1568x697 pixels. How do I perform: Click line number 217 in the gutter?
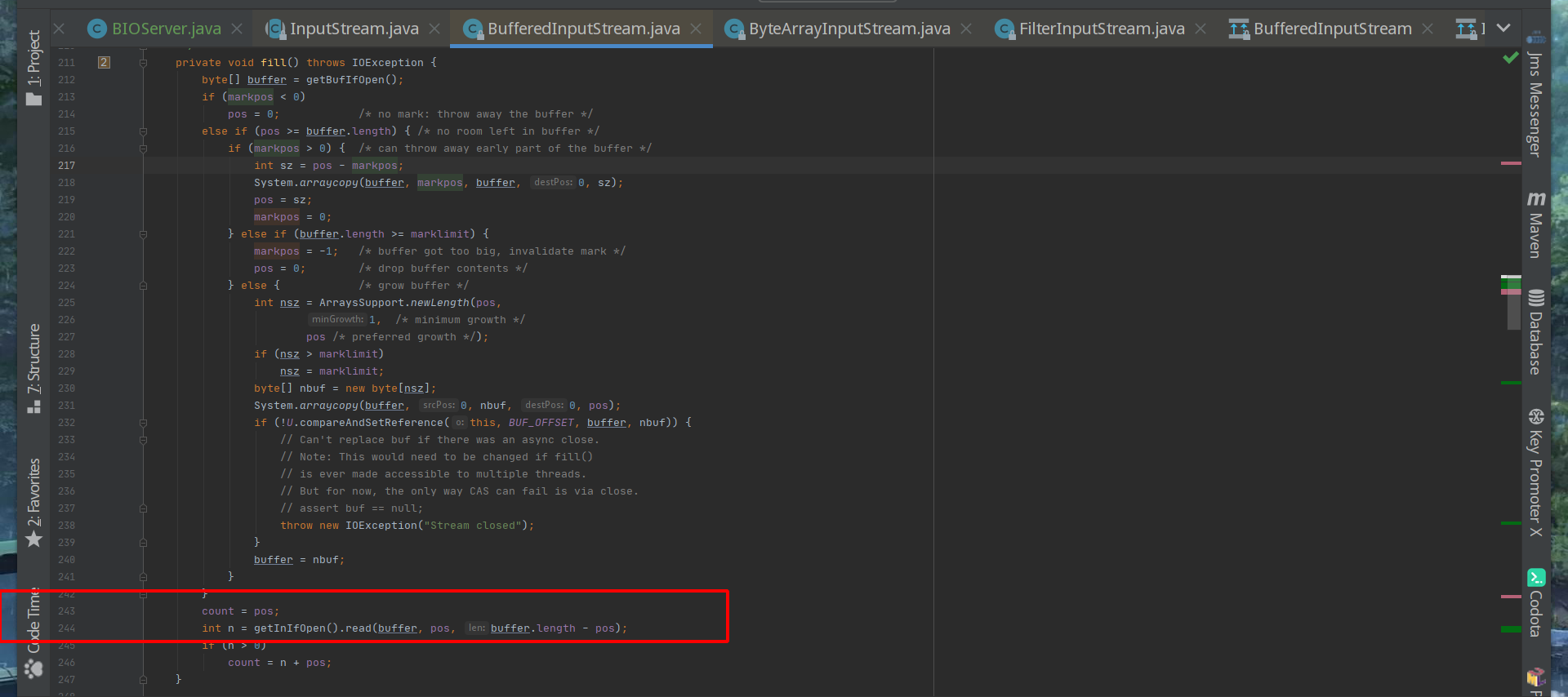66,166
